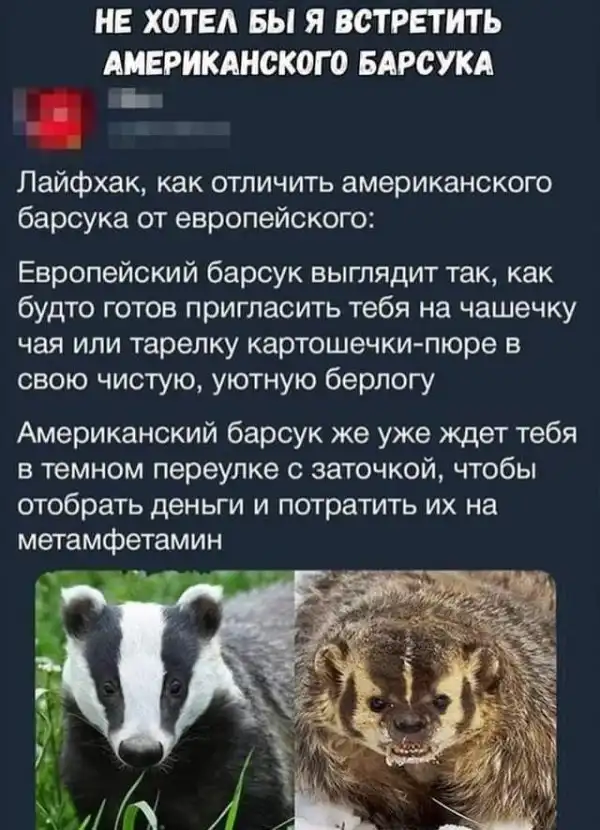Viewport: 600px width, 830px height.
Task: Click the headline line 'НЕ ХОТЕЛ БЫ Я ВСТРЕТИТЬ'
Action: [x=299, y=24]
